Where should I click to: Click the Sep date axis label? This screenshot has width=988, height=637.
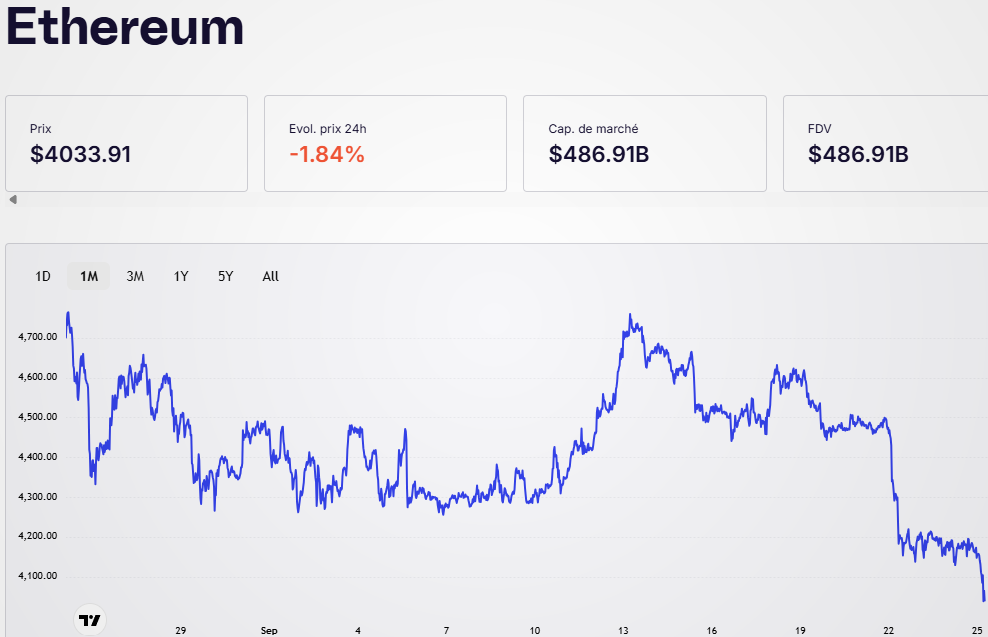tap(268, 631)
